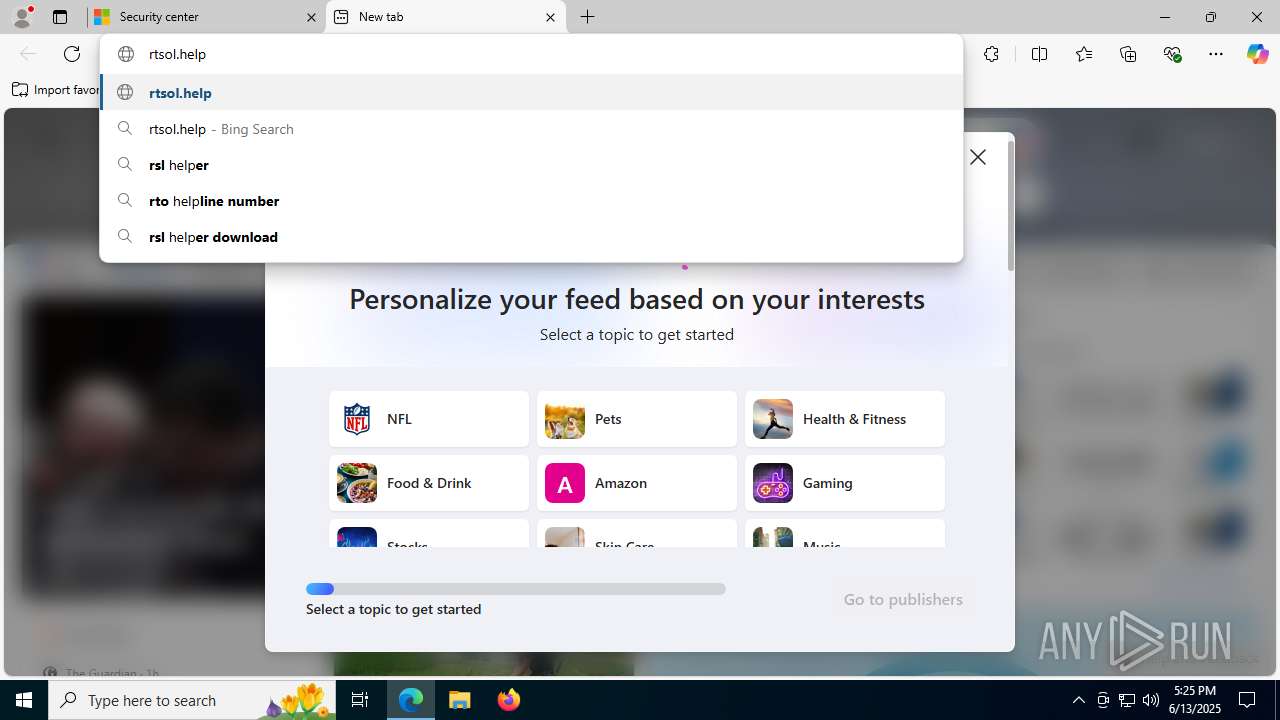Screen dimensions: 1280x720
Task: Click Import favorites in bookmarks bar
Action: pyautogui.click(x=56, y=90)
